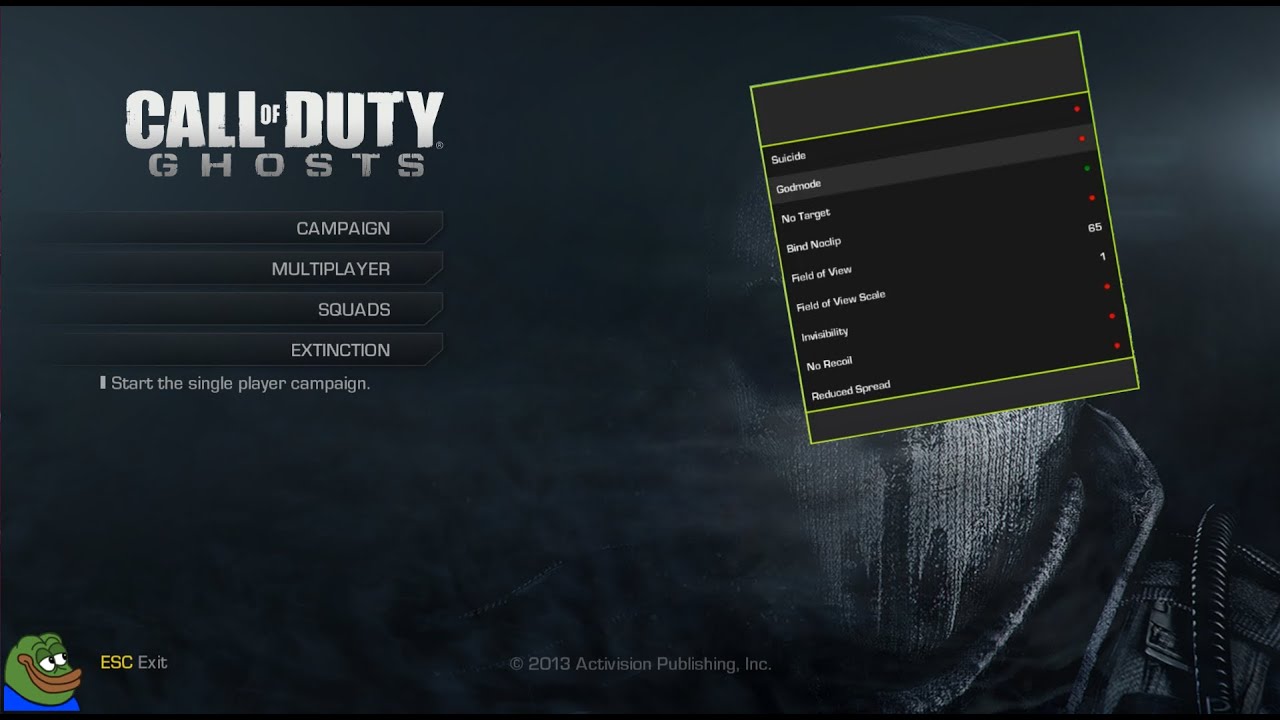The width and height of the screenshot is (1280, 720).
Task: Launch the EXTINCTION mode
Action: click(x=340, y=350)
